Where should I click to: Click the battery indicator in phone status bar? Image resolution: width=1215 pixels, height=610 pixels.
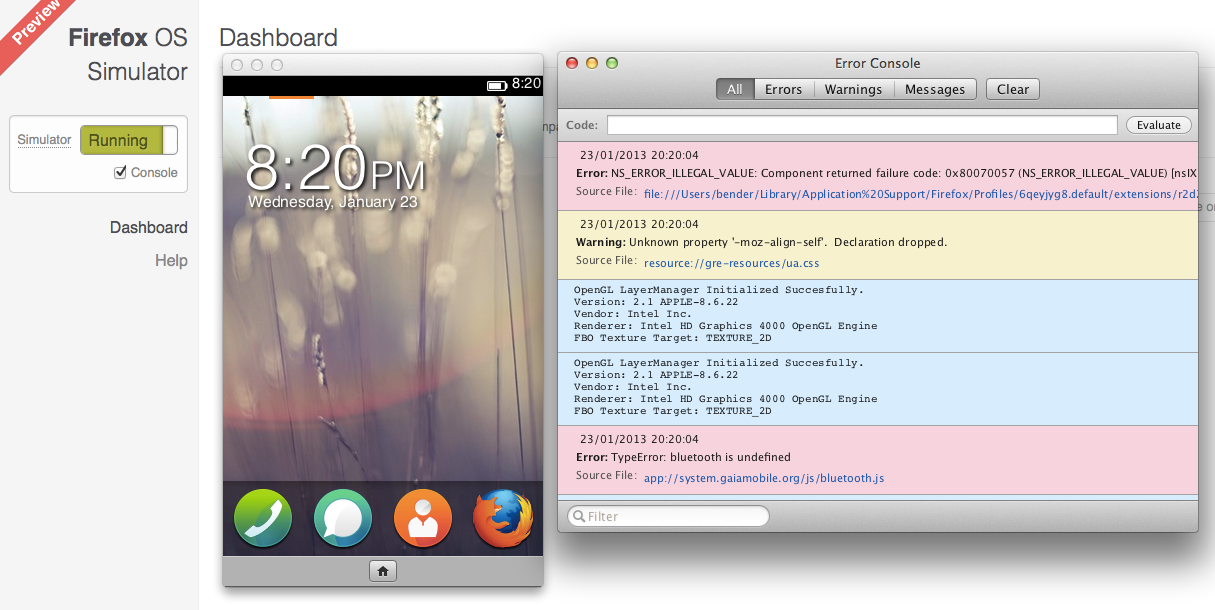(496, 85)
